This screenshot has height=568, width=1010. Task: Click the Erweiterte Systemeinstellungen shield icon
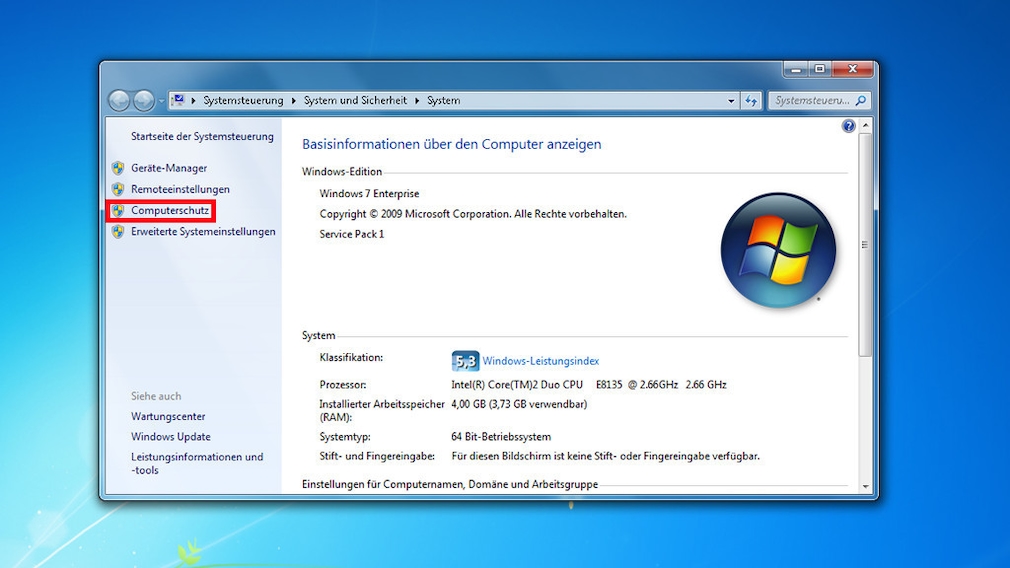(x=118, y=232)
